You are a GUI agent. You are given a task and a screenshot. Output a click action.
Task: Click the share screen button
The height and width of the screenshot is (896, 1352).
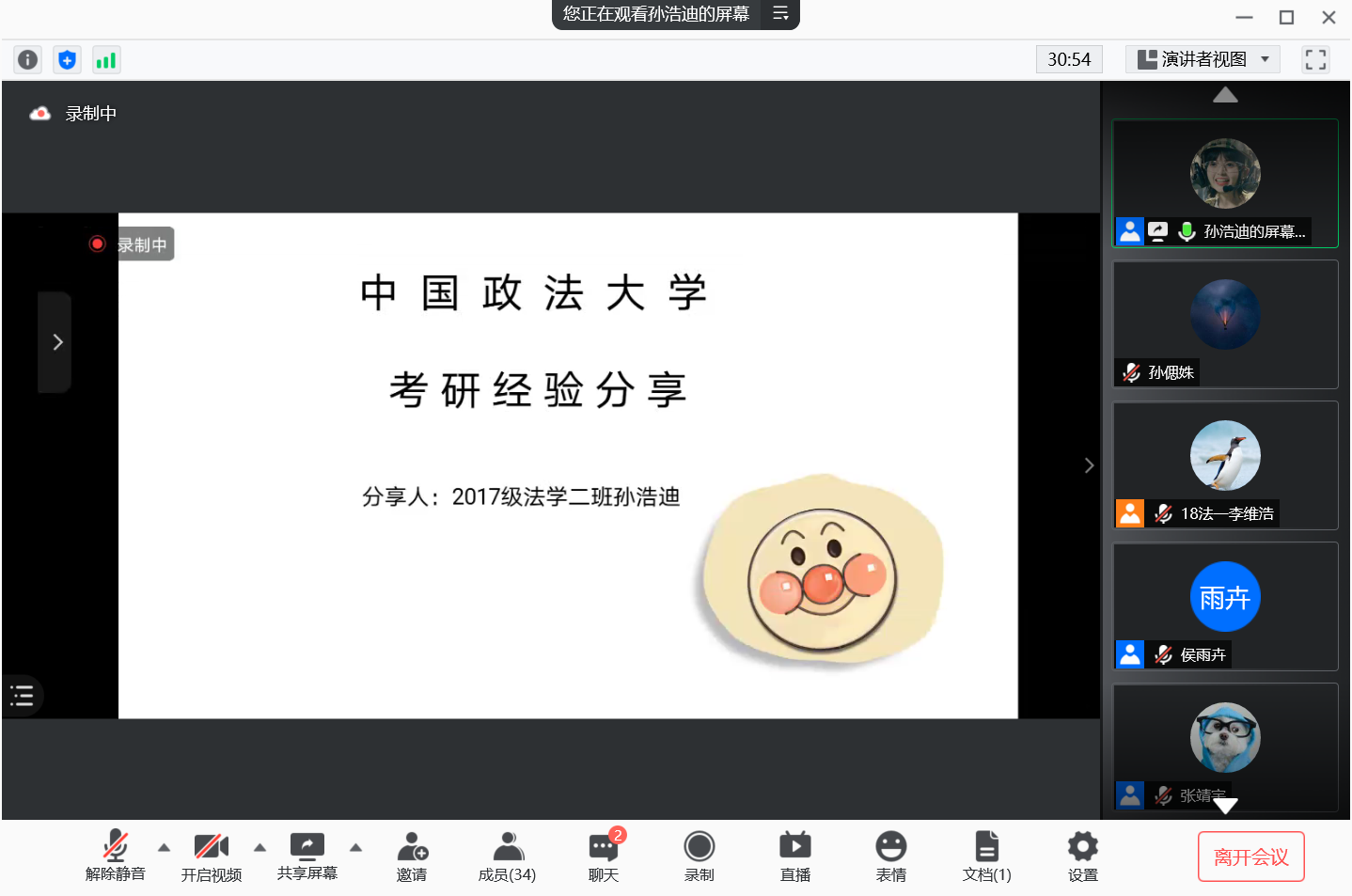pyautogui.click(x=307, y=856)
